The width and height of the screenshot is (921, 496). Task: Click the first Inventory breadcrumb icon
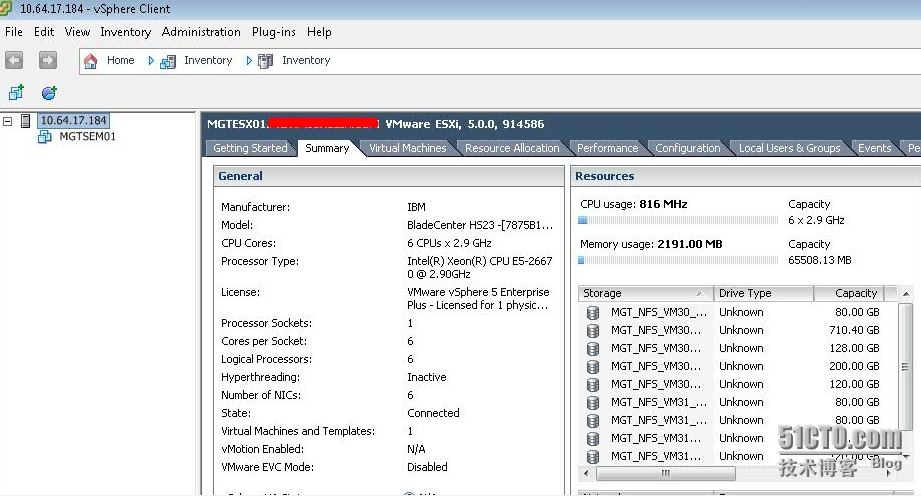(x=168, y=61)
